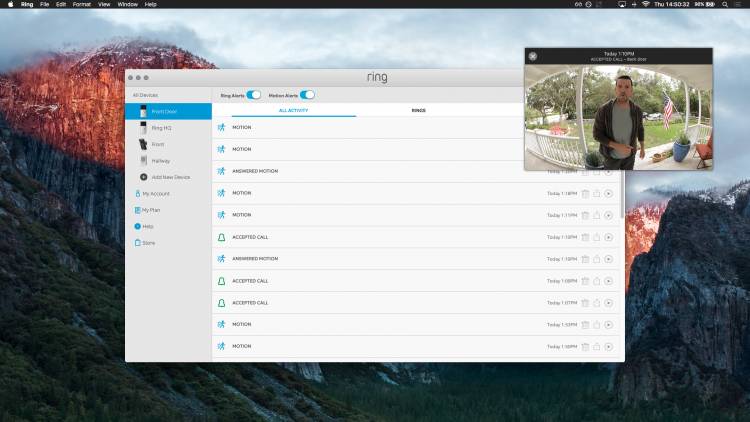The height and width of the screenshot is (422, 750).
Task: Switch to the Rings tab
Action: [x=419, y=111]
